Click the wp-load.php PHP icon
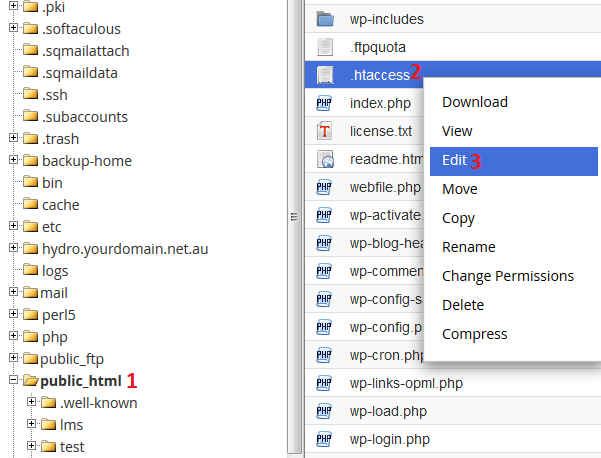Screen dimensions: 601x458 [324, 411]
